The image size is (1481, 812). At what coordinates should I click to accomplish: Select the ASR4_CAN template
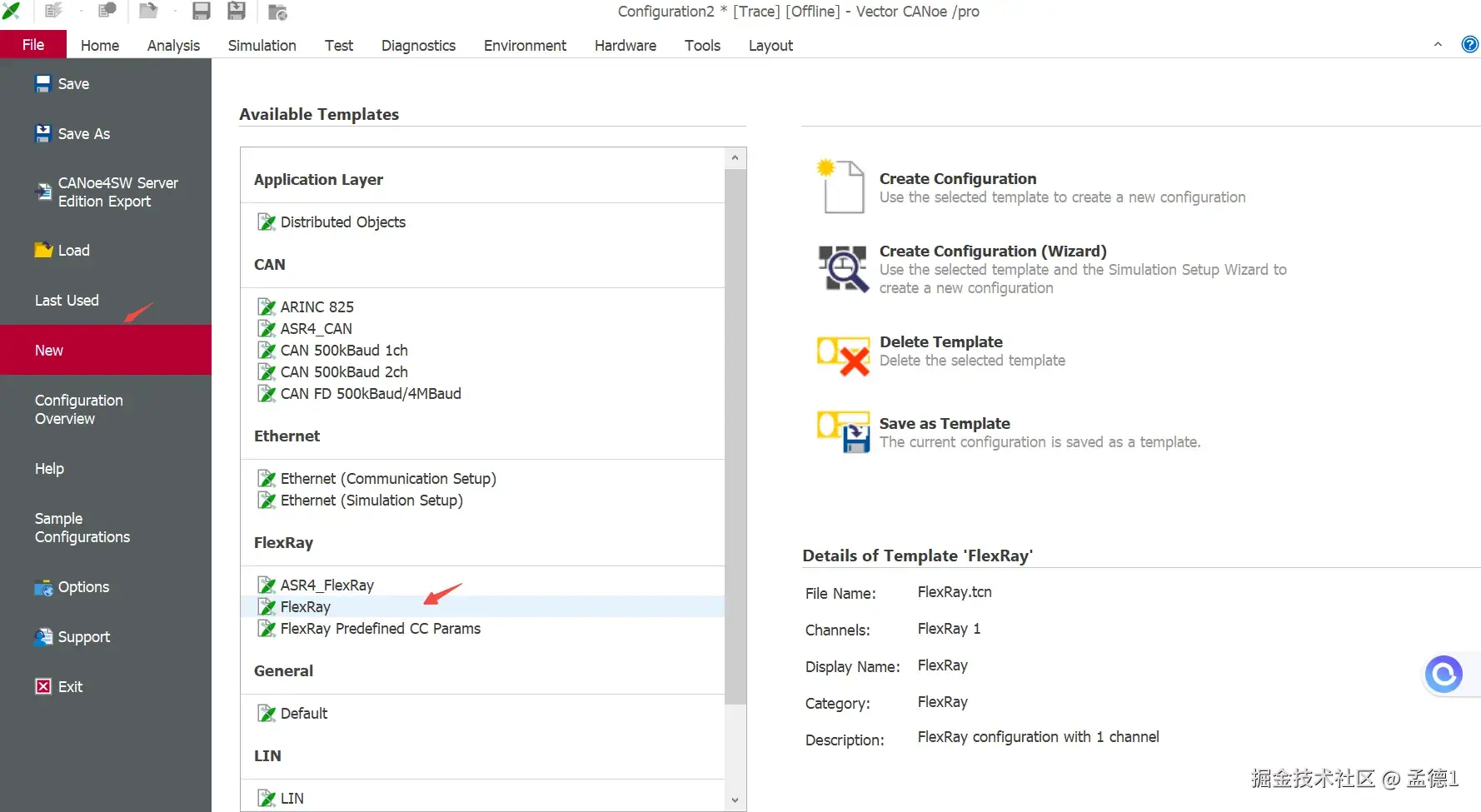click(483, 329)
